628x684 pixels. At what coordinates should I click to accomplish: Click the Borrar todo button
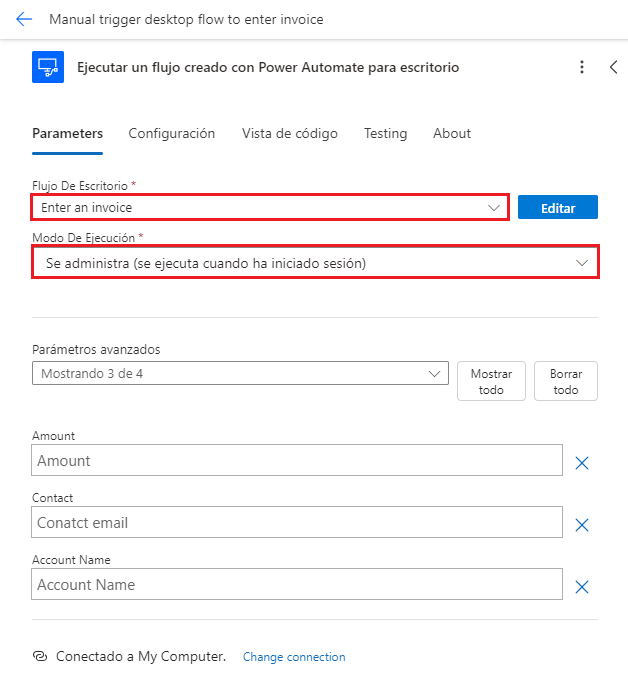pyautogui.click(x=566, y=381)
